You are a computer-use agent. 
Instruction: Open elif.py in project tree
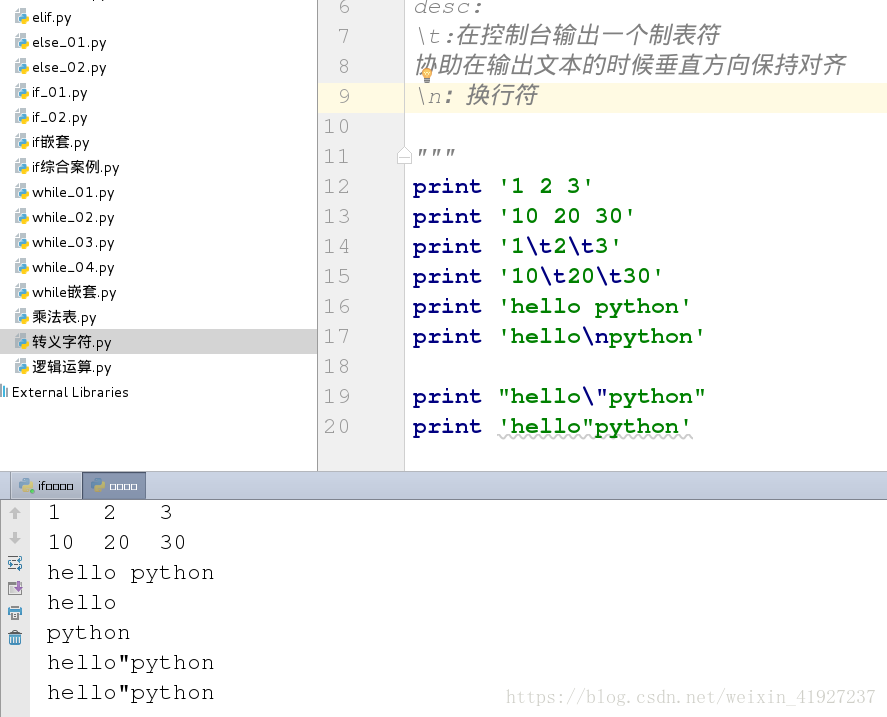click(51, 18)
